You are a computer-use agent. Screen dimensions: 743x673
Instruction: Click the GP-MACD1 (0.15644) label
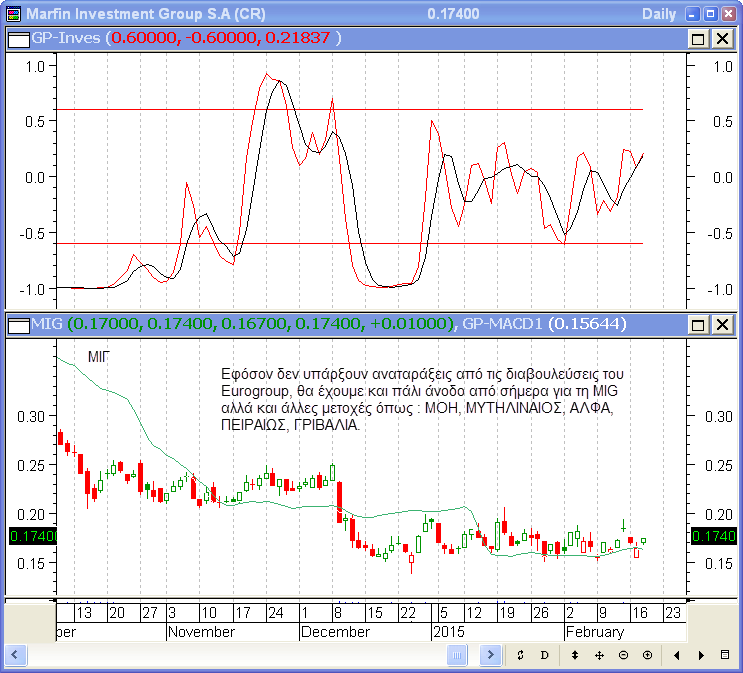tap(544, 324)
